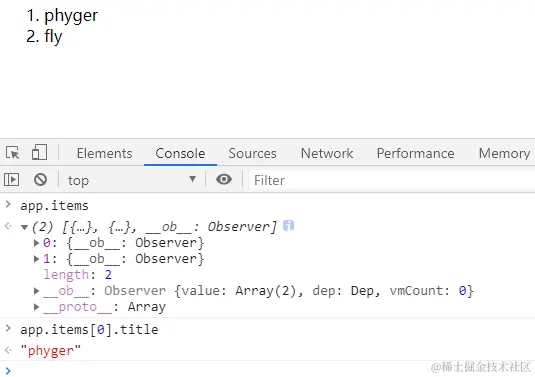Screen dimensions: 535x377
Task: Click into the Filter input field
Action: [x=392, y=180]
